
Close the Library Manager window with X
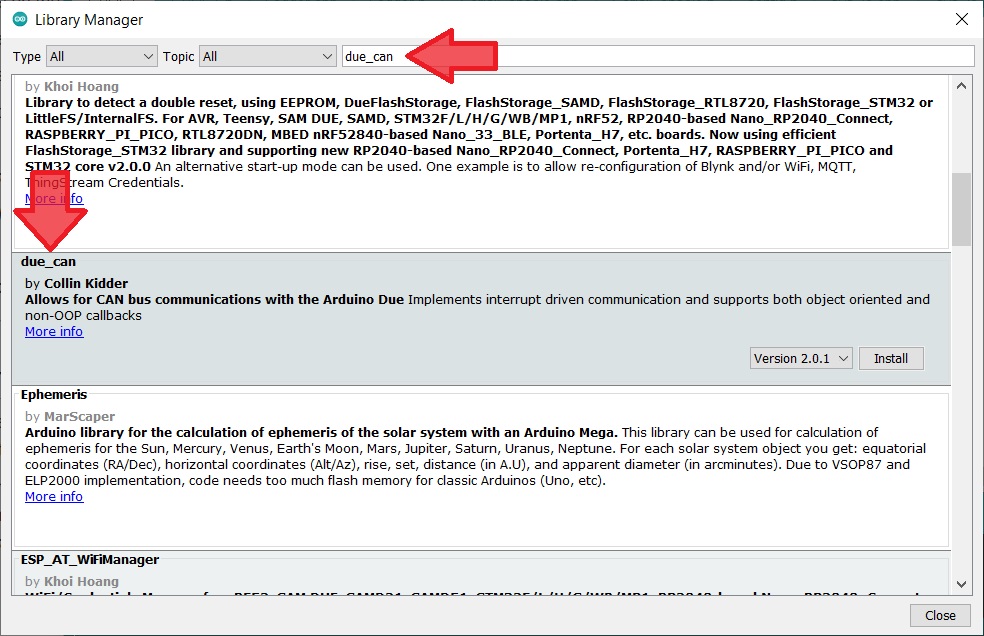(x=961, y=20)
